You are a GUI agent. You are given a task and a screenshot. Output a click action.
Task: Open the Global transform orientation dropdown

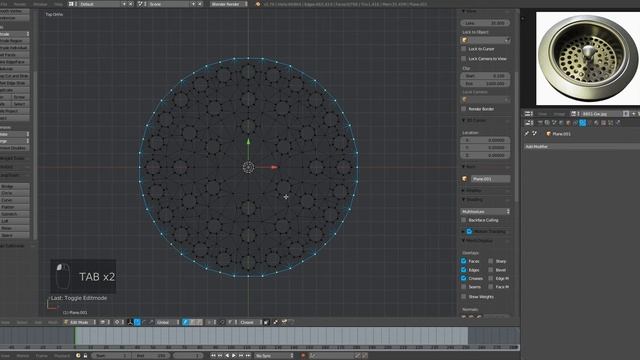point(167,322)
